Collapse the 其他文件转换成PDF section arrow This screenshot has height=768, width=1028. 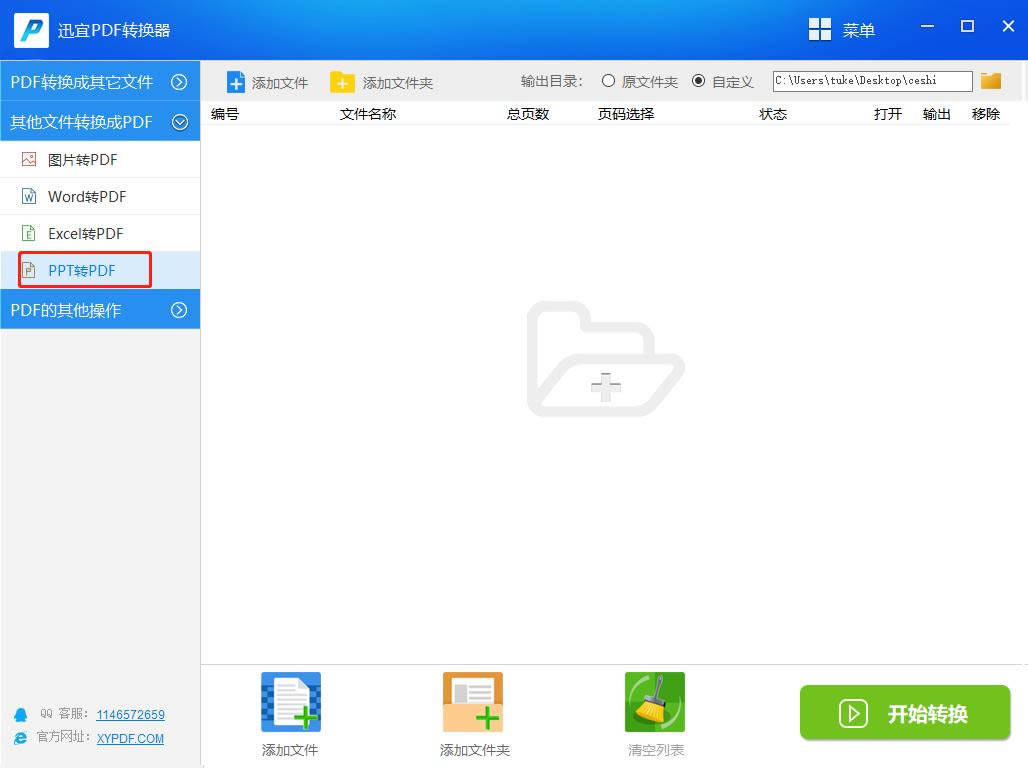[x=180, y=122]
